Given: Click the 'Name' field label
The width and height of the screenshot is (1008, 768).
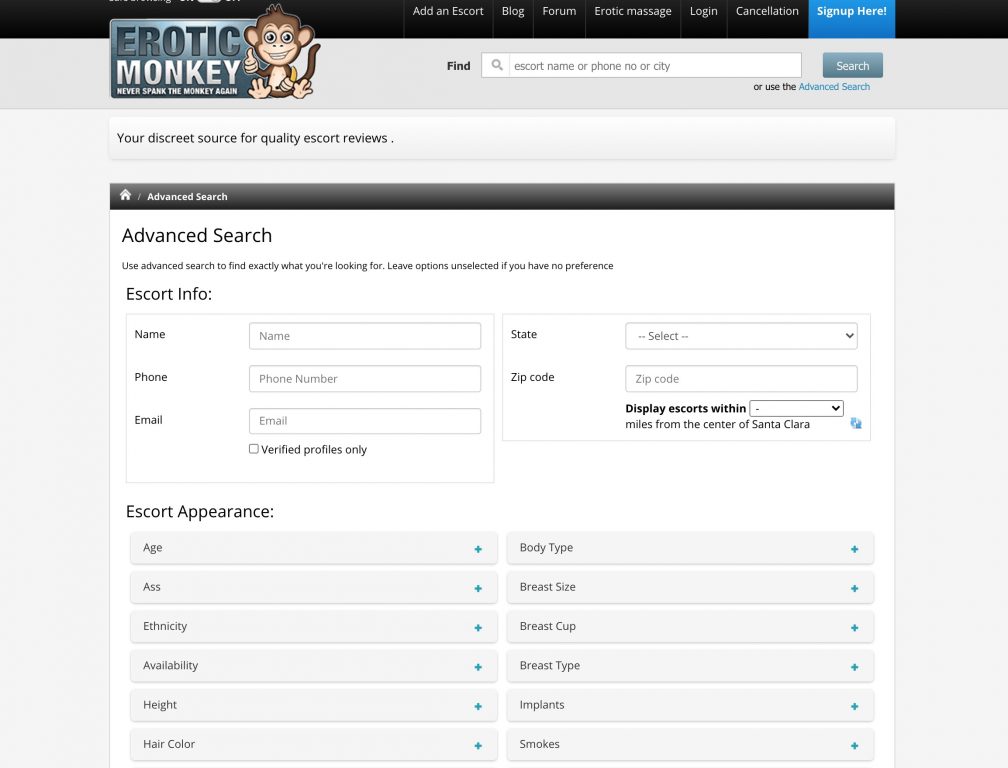Looking at the screenshot, I should tap(150, 334).
